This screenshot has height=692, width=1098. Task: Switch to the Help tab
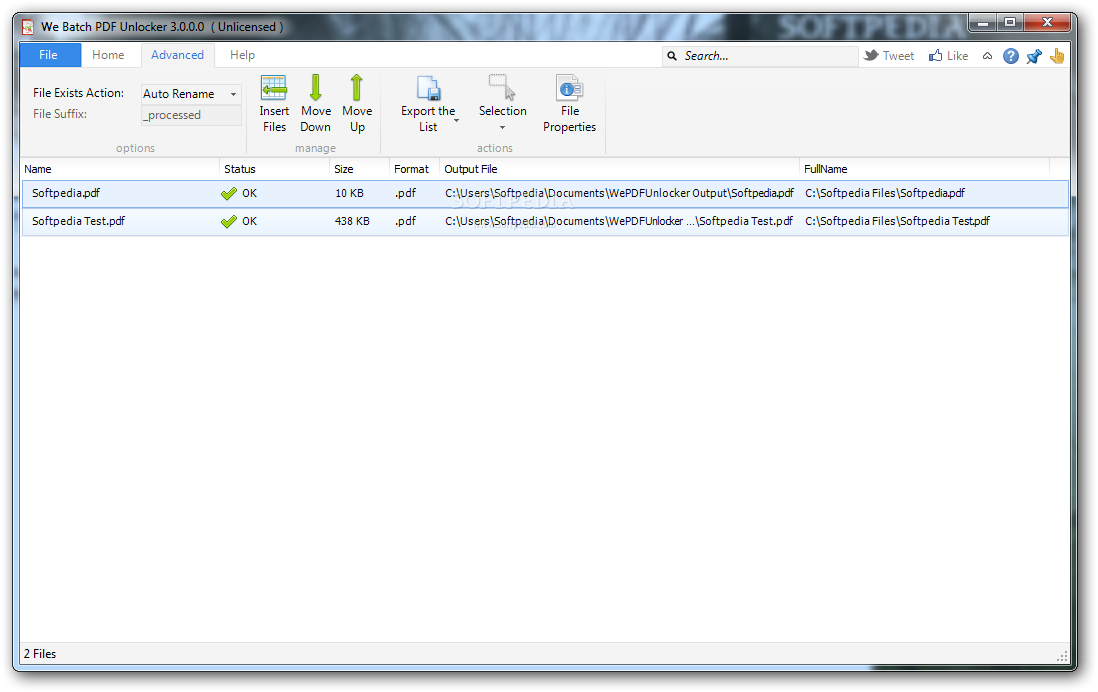click(x=242, y=55)
